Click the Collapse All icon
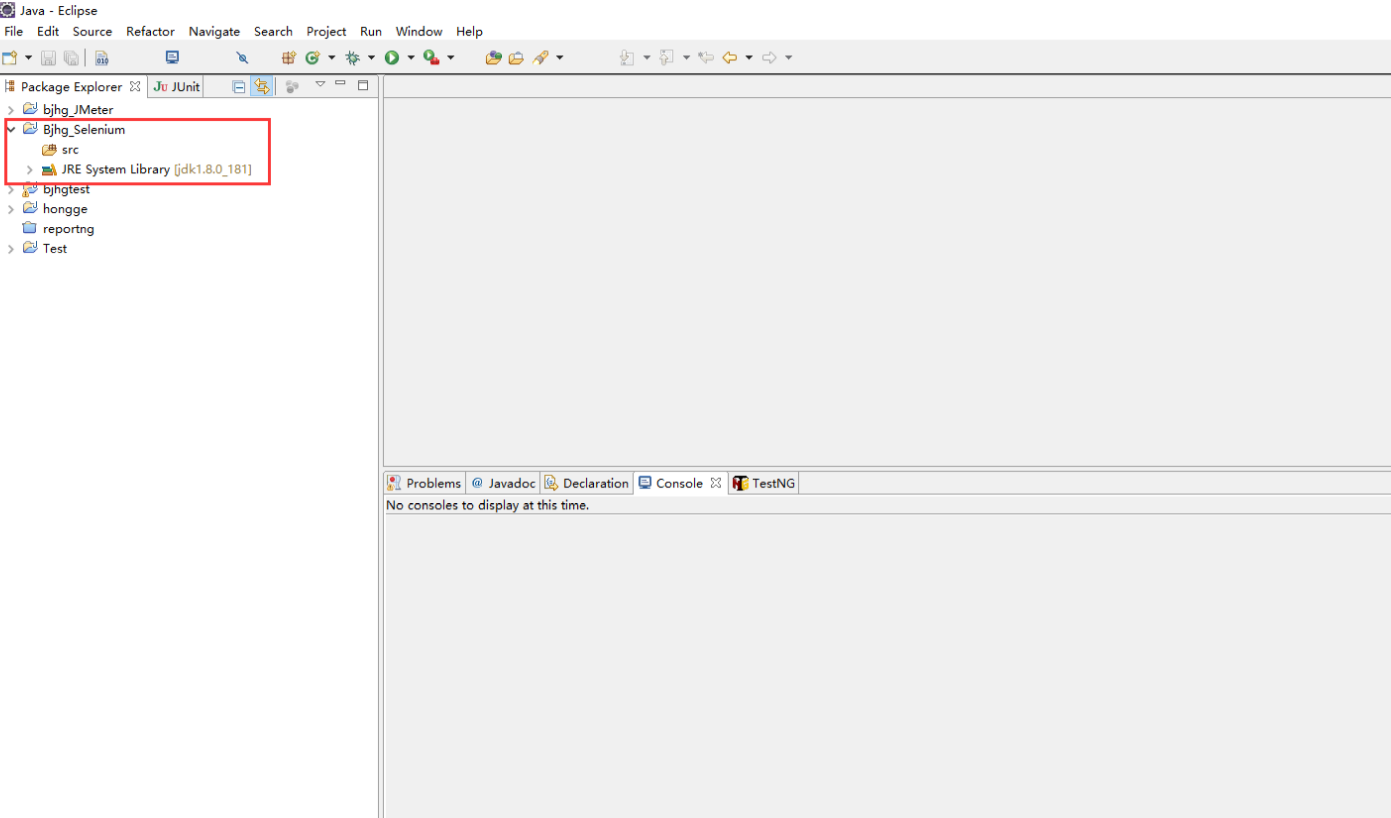The width and height of the screenshot is (1391, 818). [239, 87]
